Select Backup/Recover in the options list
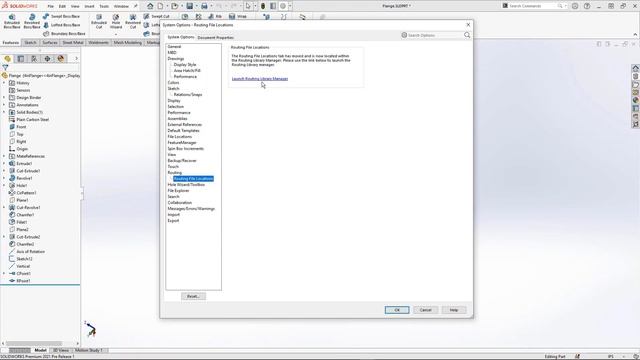The image size is (640, 360). pyautogui.click(x=182, y=161)
